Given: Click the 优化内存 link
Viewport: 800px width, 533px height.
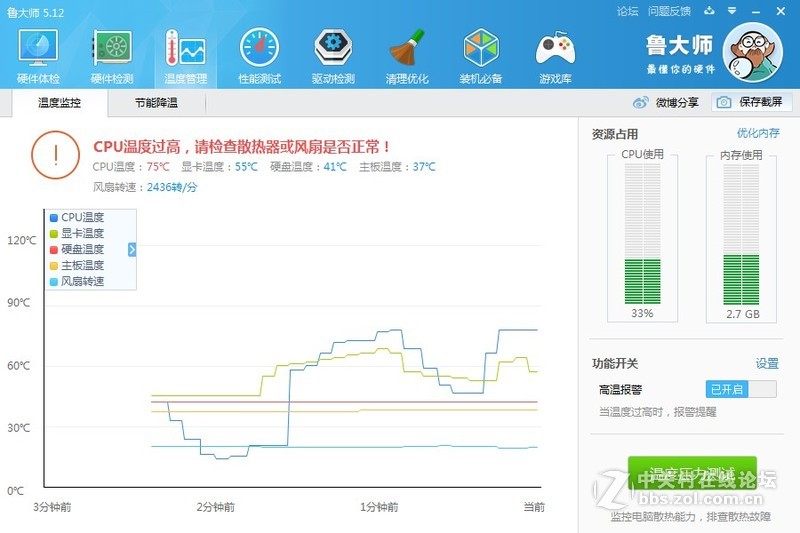Looking at the screenshot, I should point(758,133).
